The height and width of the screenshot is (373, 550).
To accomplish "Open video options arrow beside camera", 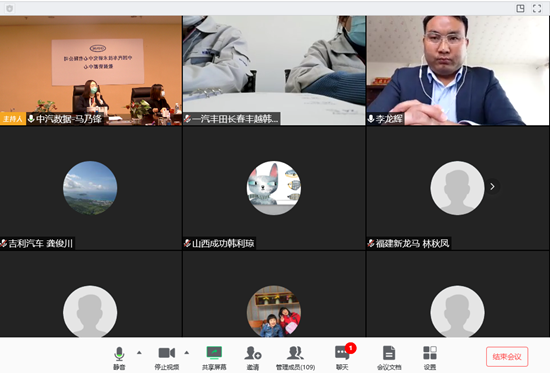I will [187, 353].
